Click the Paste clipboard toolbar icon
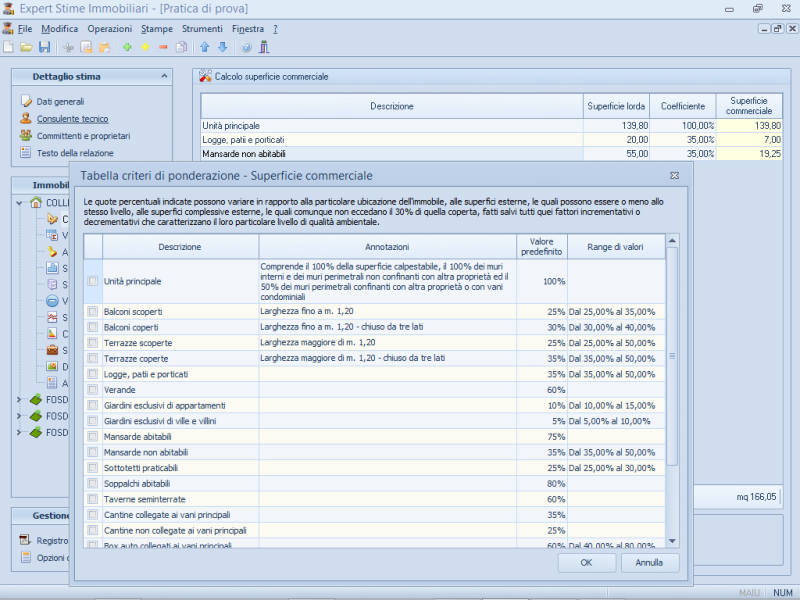This screenshot has height=600, width=800. click(x=105, y=47)
